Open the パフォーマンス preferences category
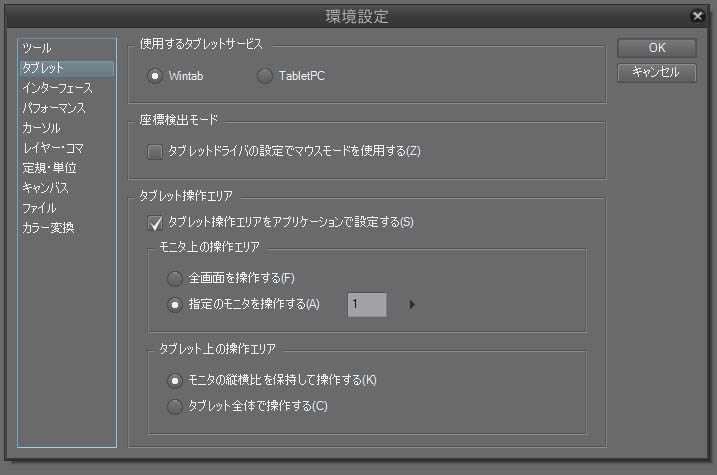This screenshot has width=717, height=475. (x=67, y=108)
